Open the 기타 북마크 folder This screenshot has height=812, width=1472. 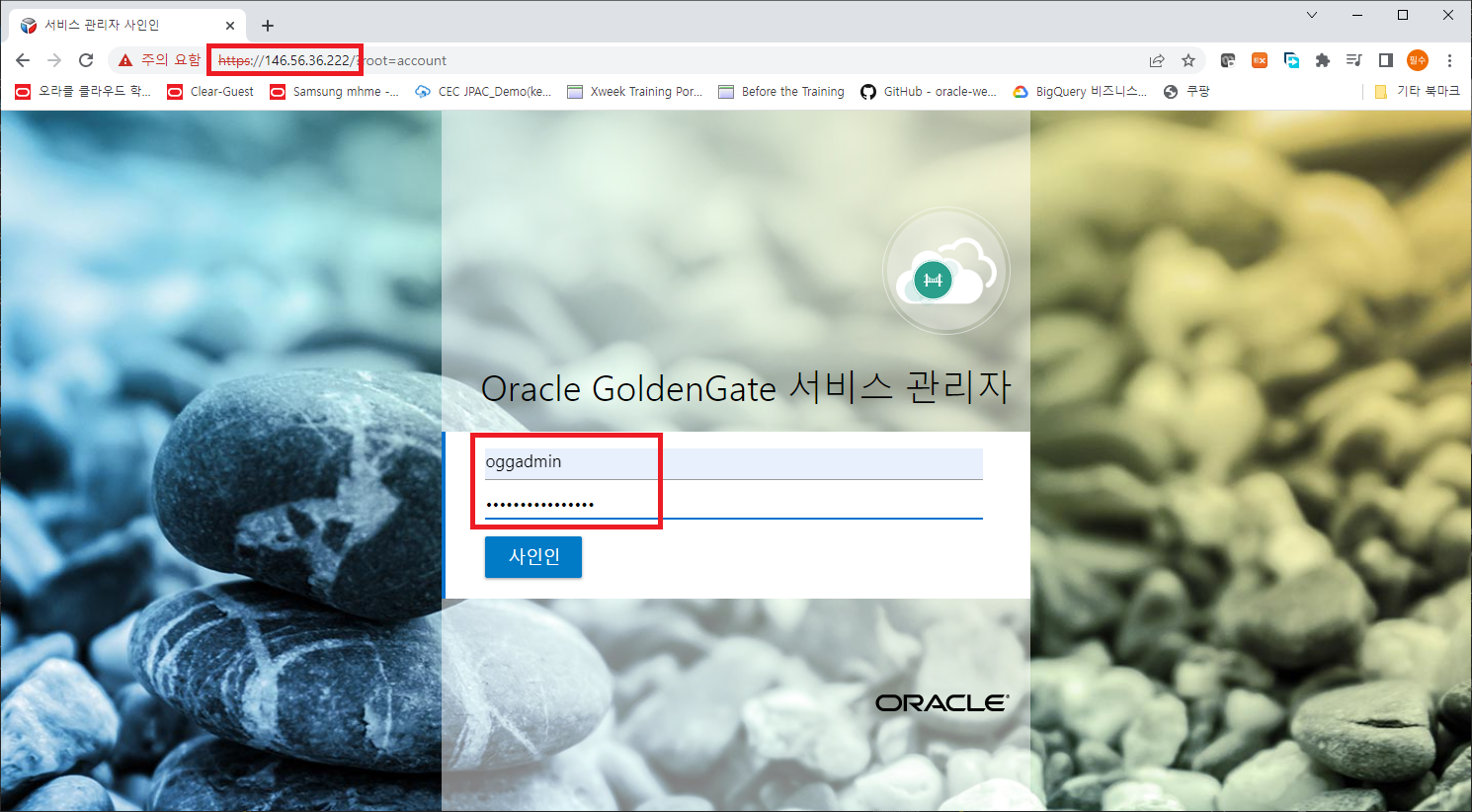tap(1417, 91)
